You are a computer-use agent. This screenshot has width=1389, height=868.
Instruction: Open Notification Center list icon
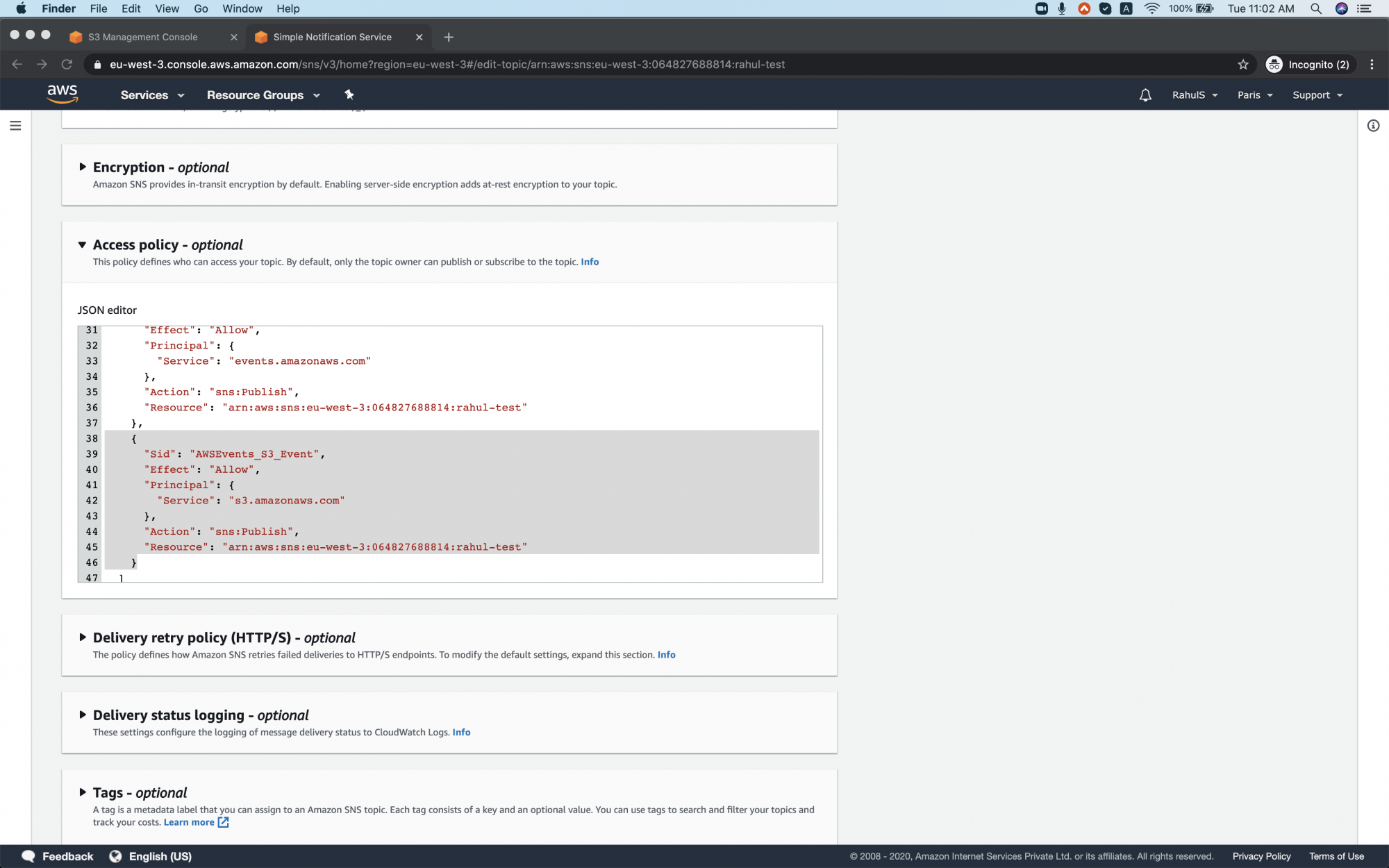1365,8
